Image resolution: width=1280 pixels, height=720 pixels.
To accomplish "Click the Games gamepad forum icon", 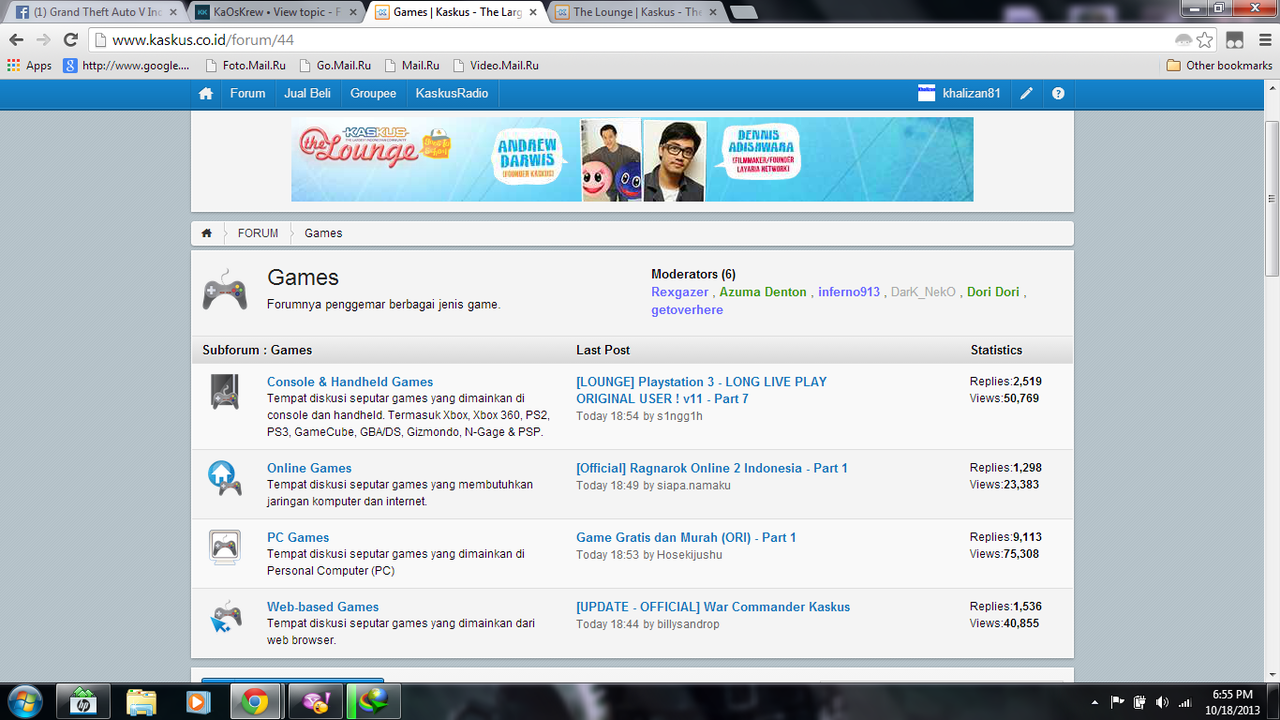I will pos(225,290).
